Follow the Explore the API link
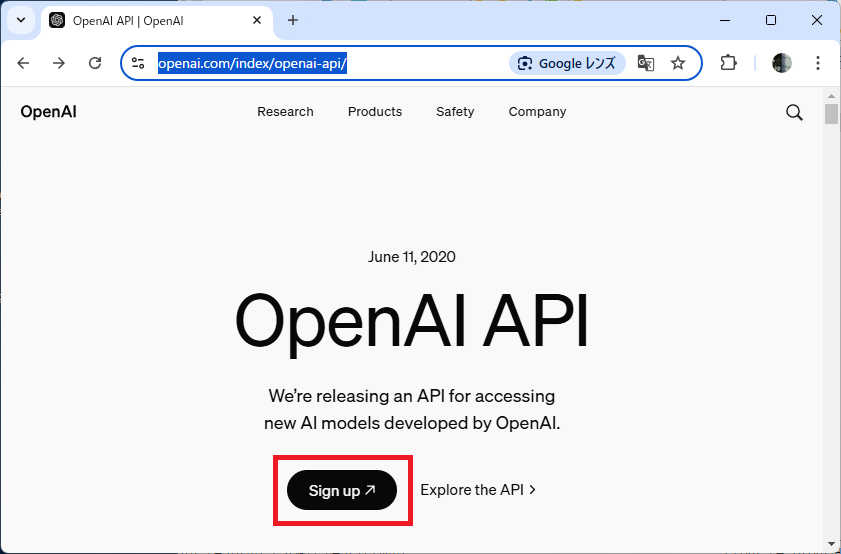This screenshot has height=554, width=841. 478,490
